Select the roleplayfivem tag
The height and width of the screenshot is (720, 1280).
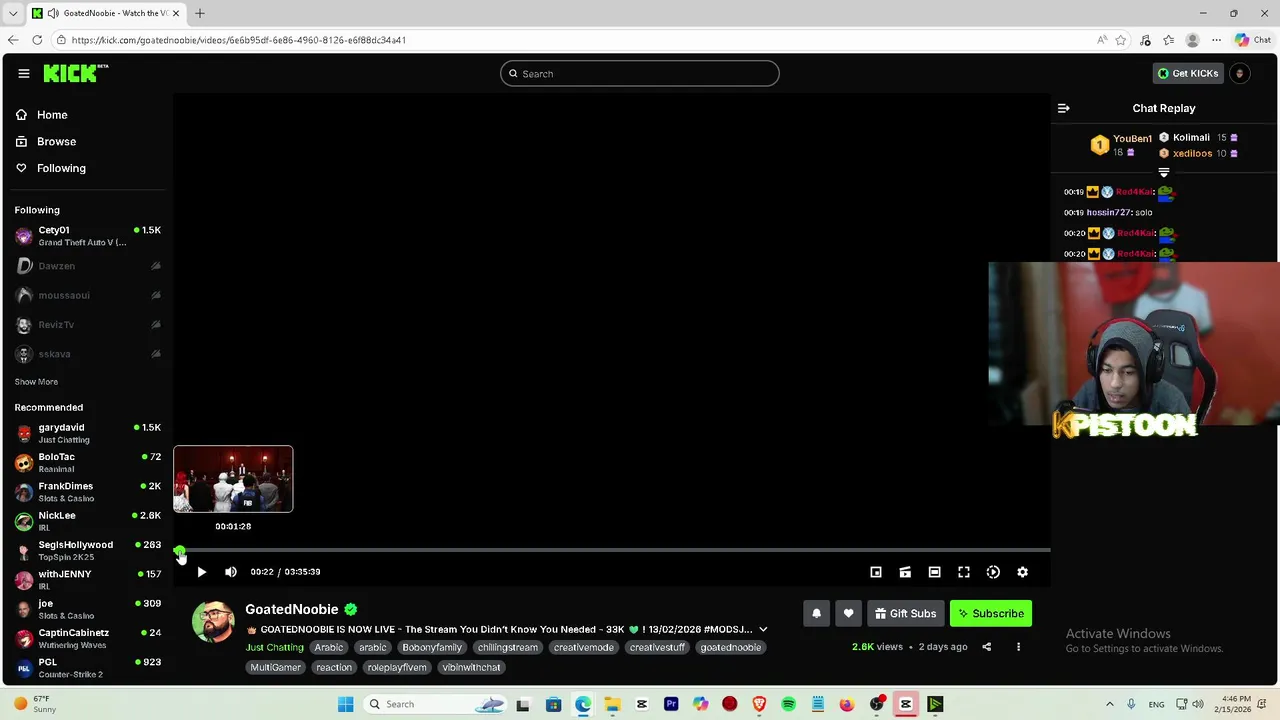397,667
